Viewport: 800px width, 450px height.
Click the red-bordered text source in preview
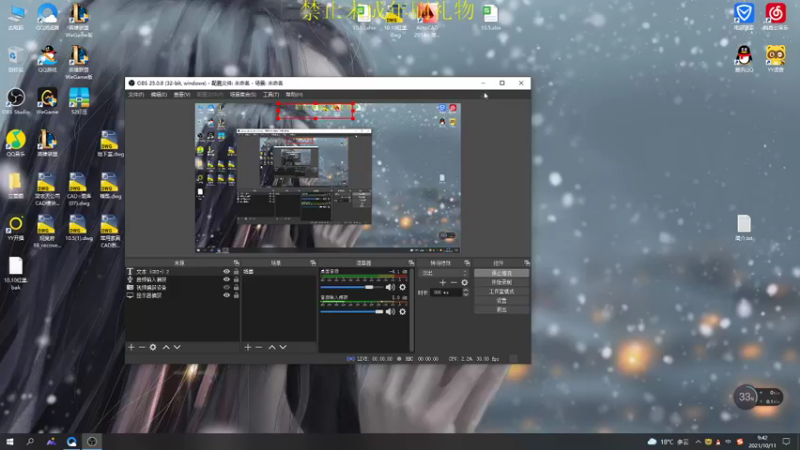[x=316, y=111]
